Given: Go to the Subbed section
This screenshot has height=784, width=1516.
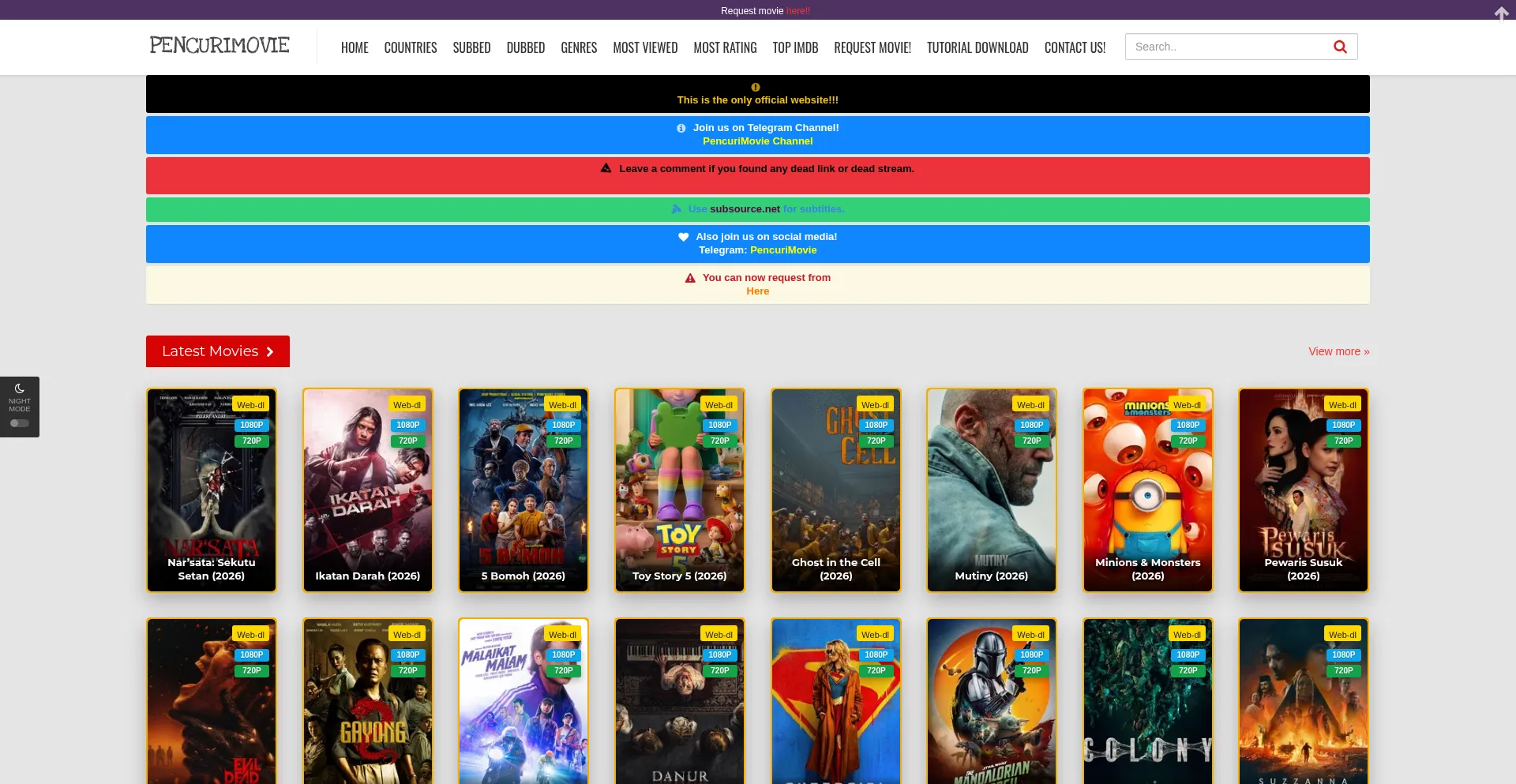Looking at the screenshot, I should 472,47.
